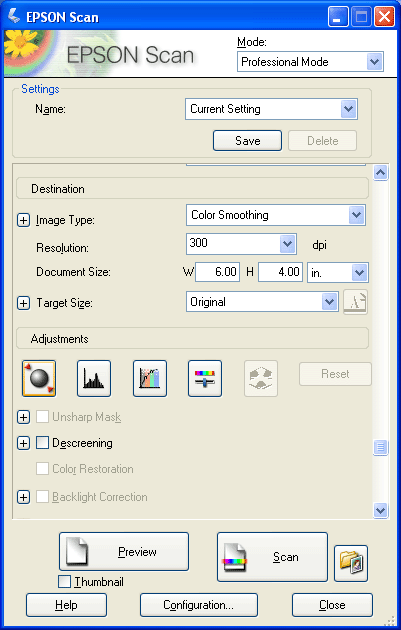Open File Save Settings folder icon
The image size is (401, 630).
(x=351, y=563)
